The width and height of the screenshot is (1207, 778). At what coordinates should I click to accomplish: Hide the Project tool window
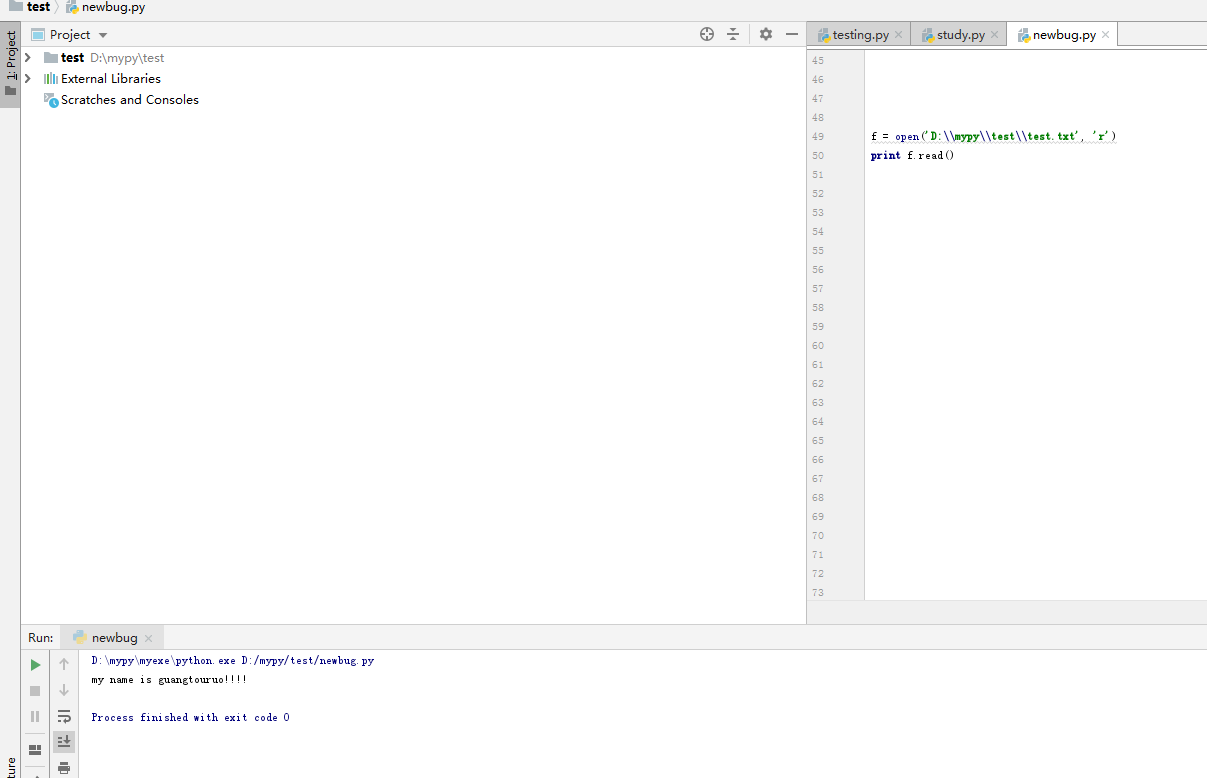pos(792,34)
